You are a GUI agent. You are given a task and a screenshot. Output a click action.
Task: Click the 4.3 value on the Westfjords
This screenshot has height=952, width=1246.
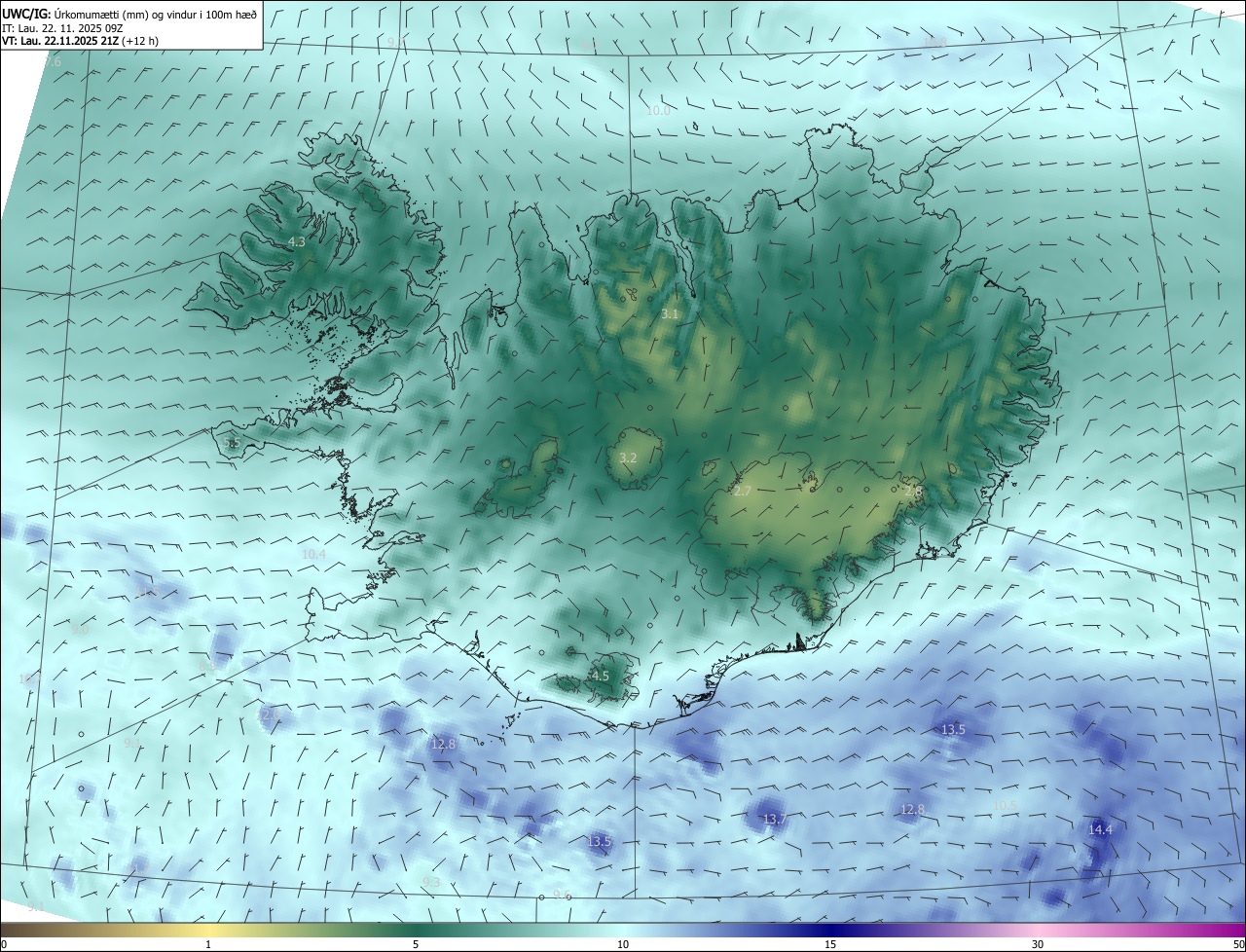pyautogui.click(x=297, y=242)
